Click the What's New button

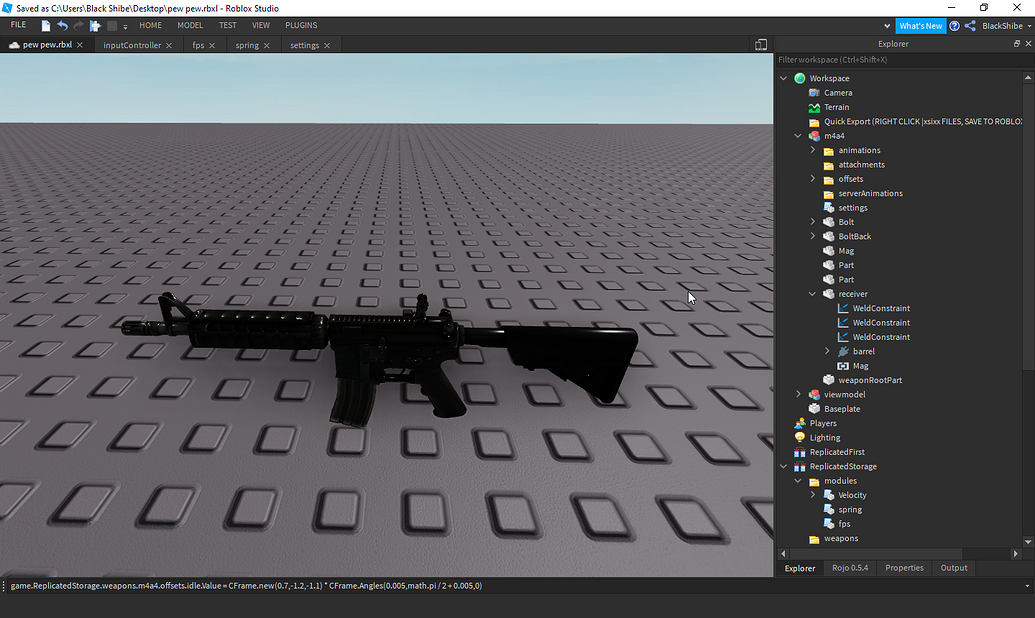click(x=920, y=25)
